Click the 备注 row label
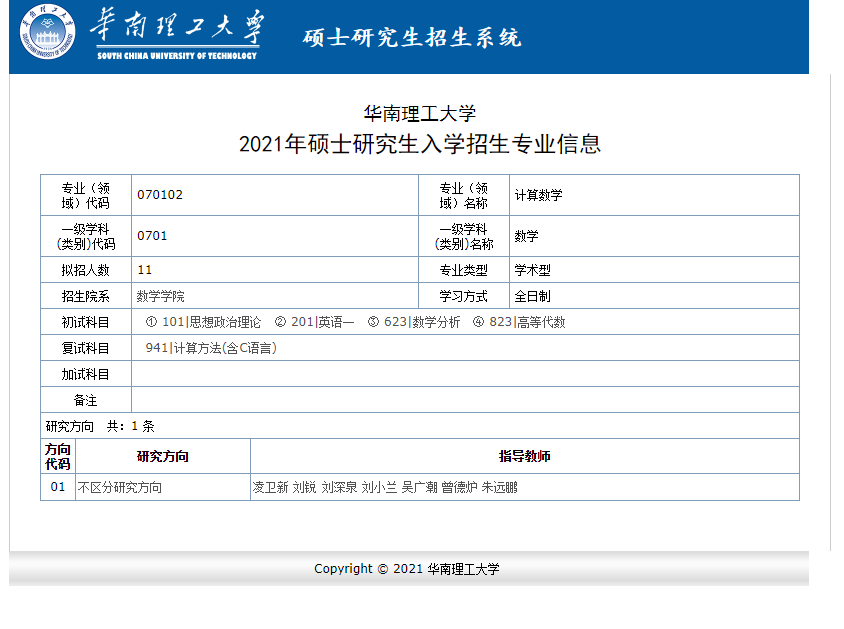Screen dimensions: 844x629 point(86,400)
